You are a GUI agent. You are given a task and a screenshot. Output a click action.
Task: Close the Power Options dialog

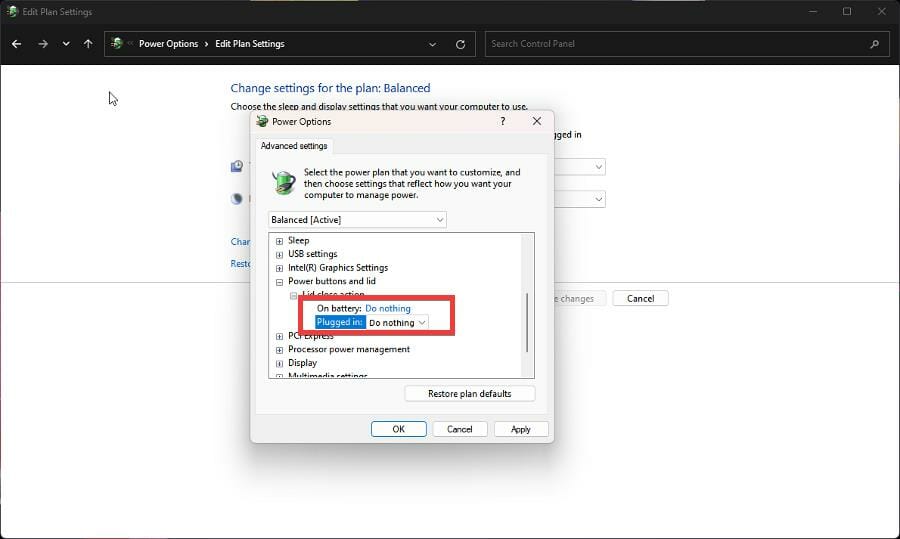click(x=537, y=121)
